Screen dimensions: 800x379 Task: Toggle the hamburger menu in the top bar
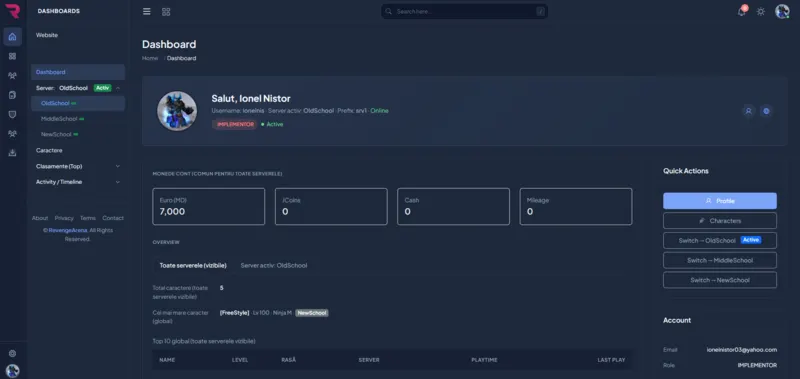(147, 12)
